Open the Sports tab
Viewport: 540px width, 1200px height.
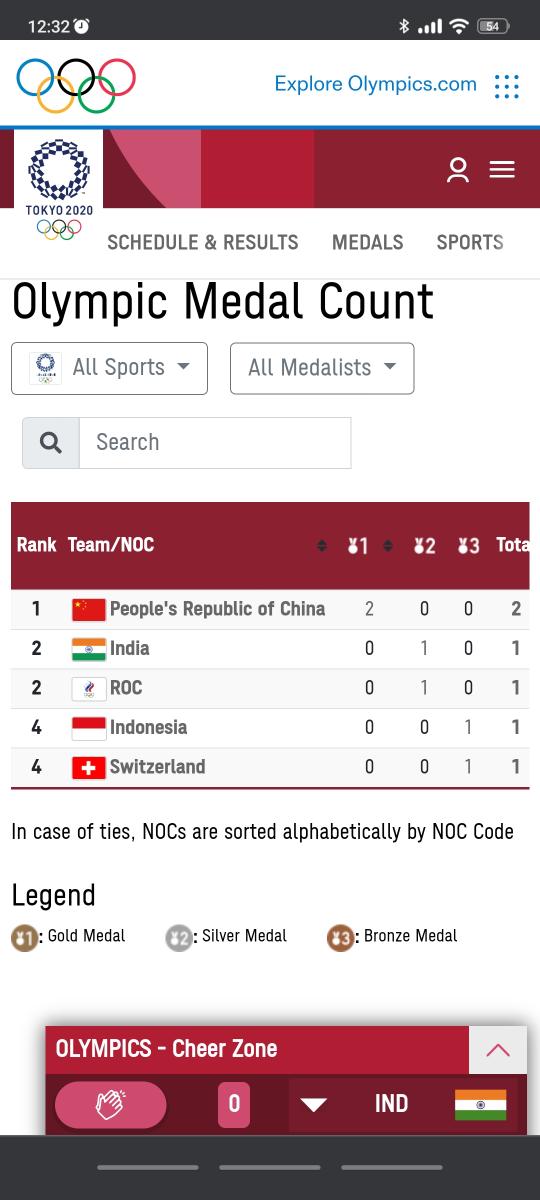click(x=470, y=242)
